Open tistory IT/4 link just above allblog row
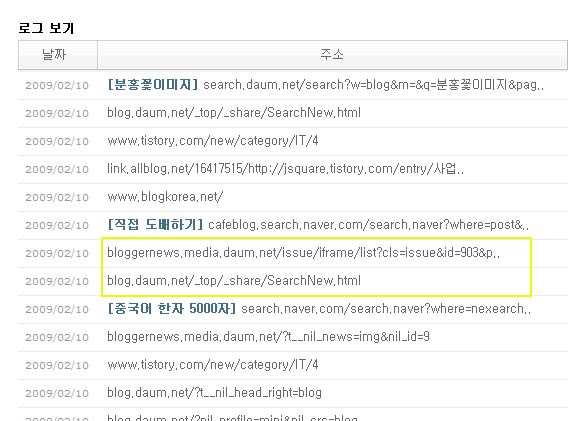Screen dimensions: 585x421 click(x=213, y=141)
